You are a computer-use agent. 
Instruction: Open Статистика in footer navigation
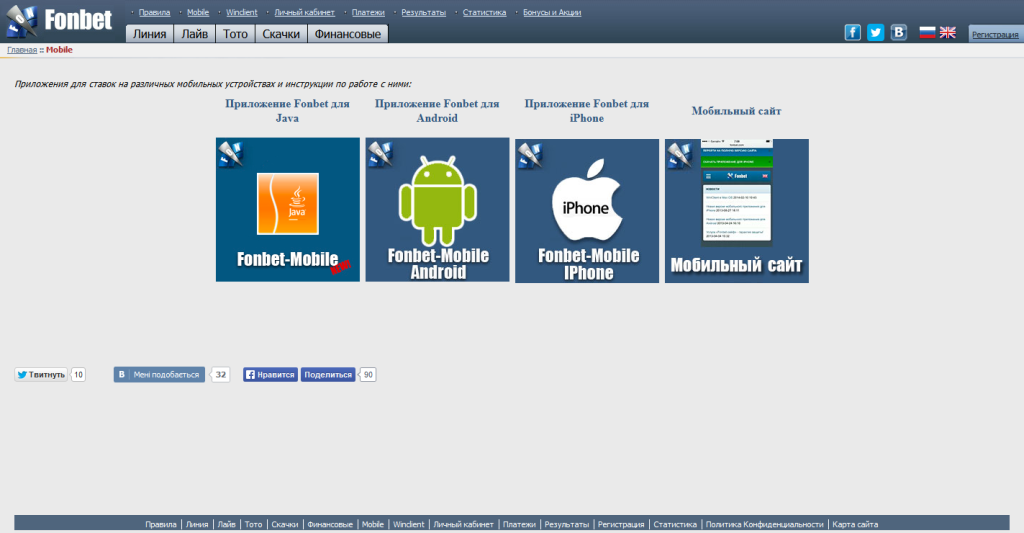click(675, 525)
